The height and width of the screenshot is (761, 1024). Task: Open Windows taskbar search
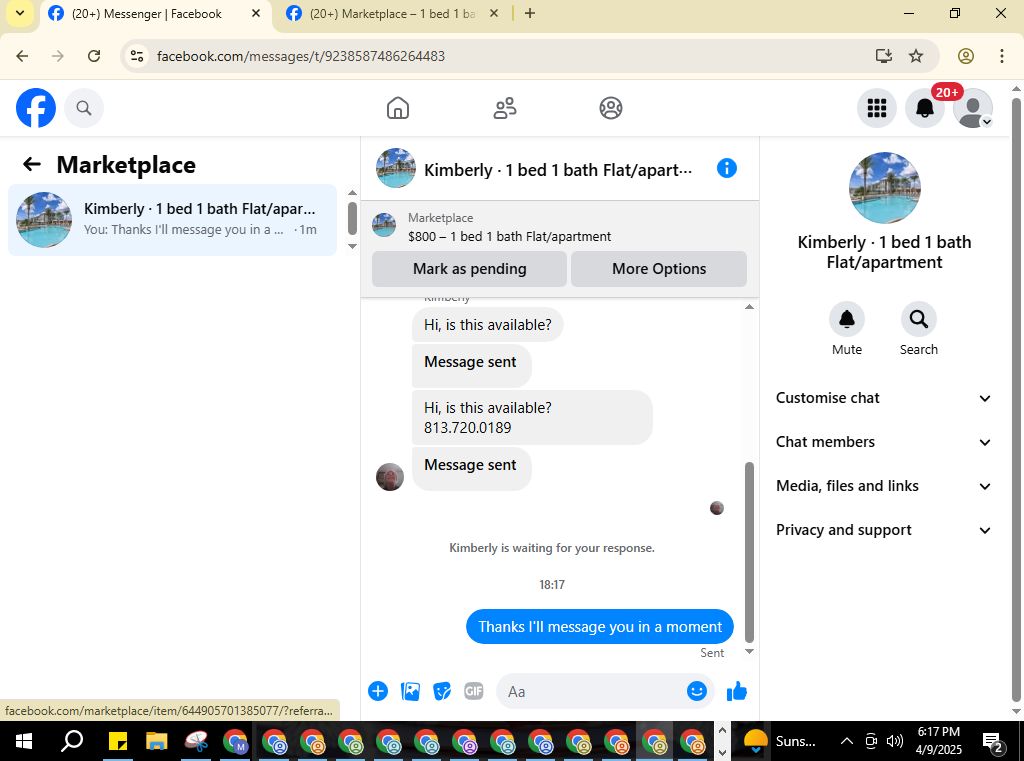point(72,741)
